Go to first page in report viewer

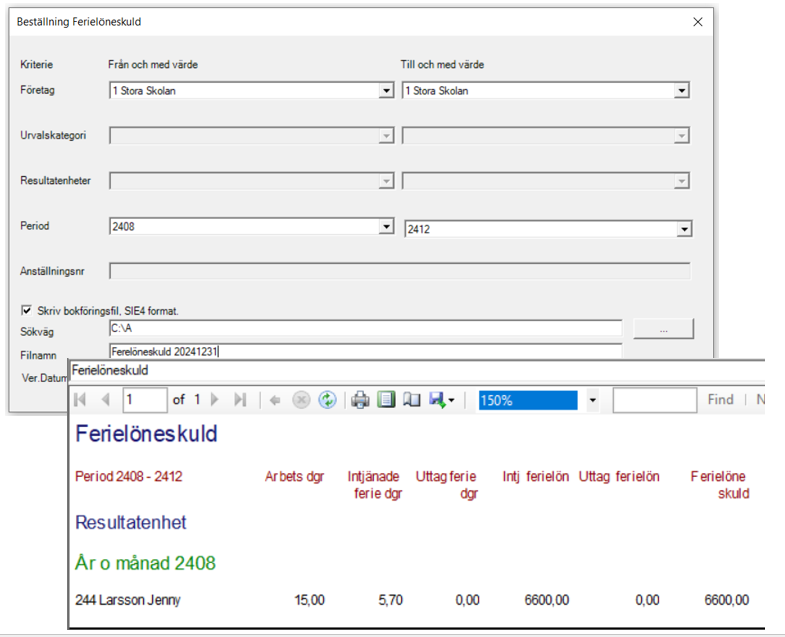tap(80, 400)
